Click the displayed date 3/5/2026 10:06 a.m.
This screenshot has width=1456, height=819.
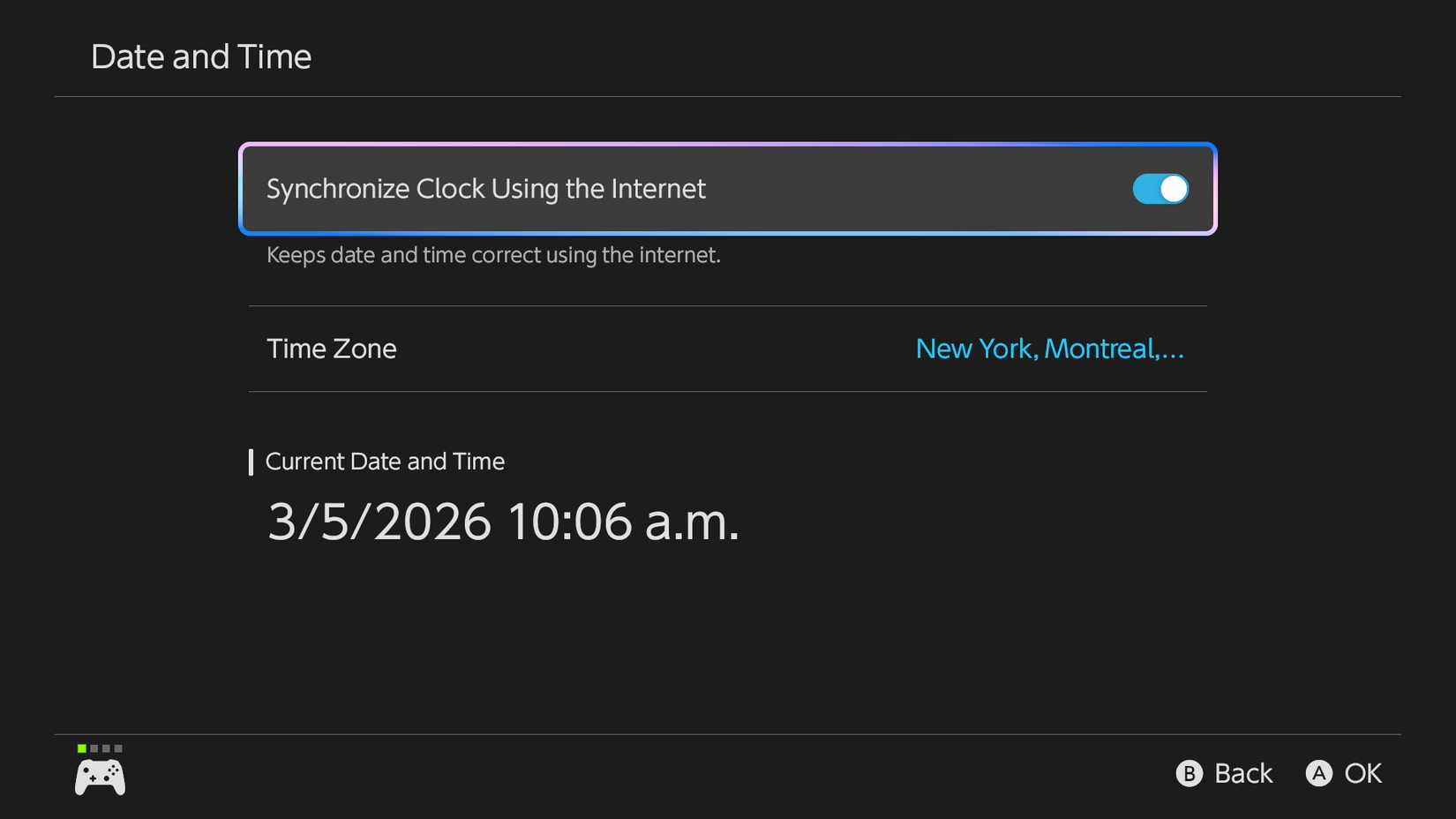[x=504, y=522]
